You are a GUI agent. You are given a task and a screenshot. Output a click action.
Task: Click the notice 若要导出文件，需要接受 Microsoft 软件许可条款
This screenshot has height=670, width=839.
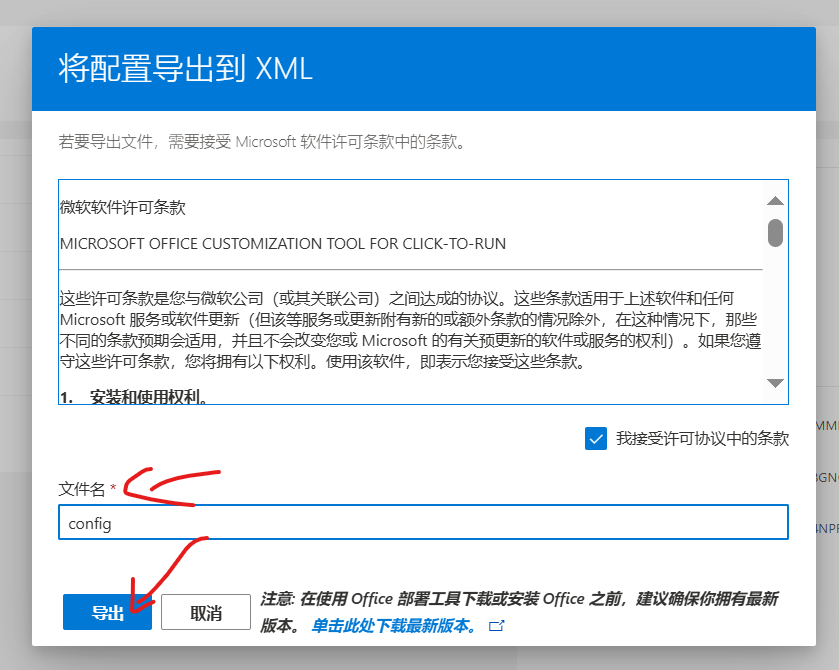point(262,142)
